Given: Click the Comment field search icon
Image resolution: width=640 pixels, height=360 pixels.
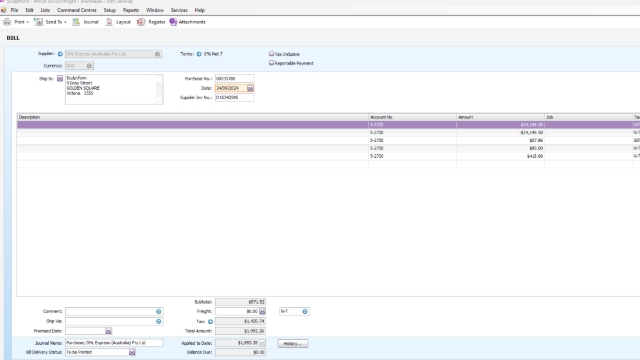Looking at the screenshot, I should (x=158, y=311).
